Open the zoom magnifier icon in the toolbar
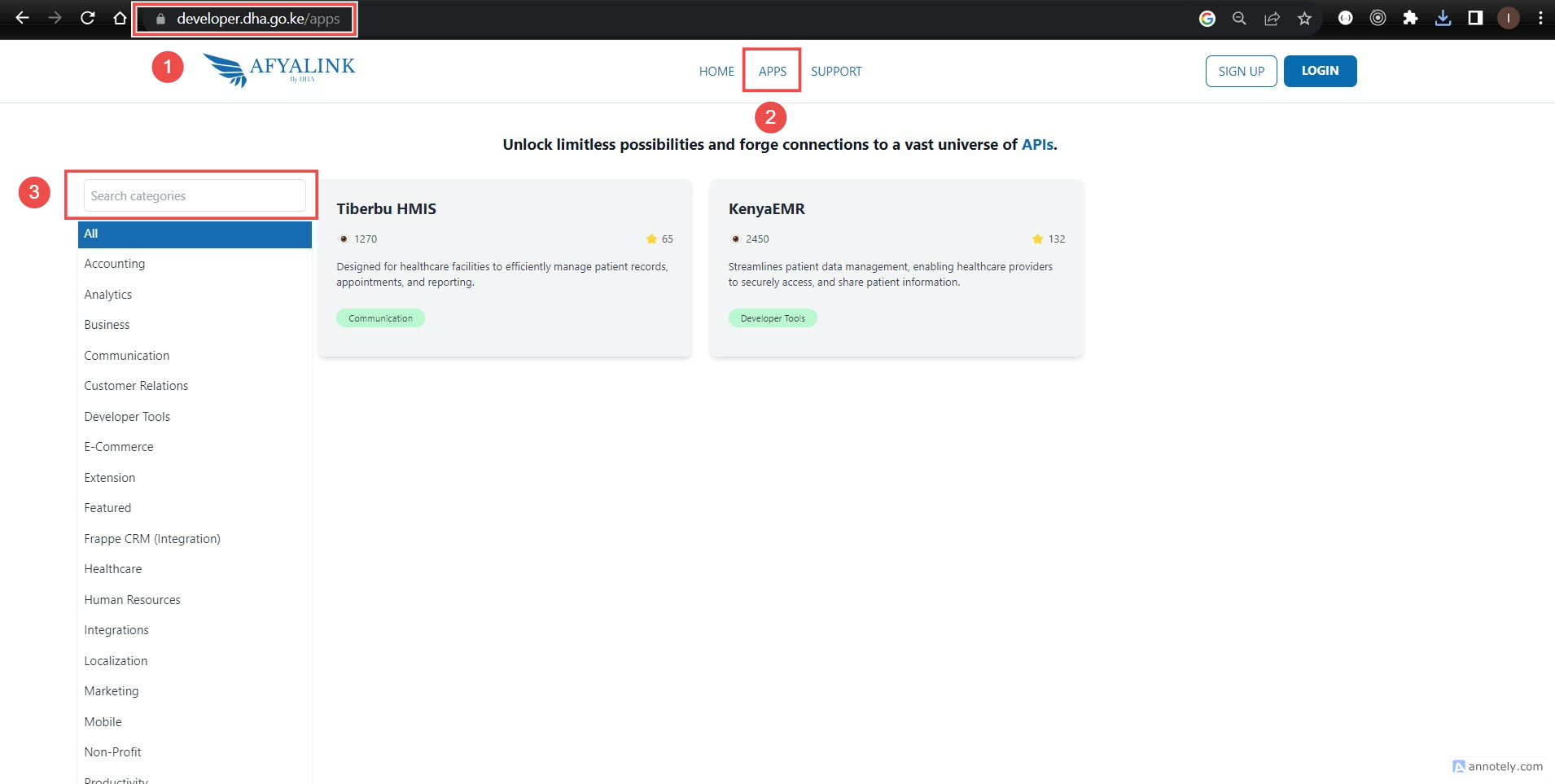Viewport: 1555px width, 784px height. (1239, 19)
